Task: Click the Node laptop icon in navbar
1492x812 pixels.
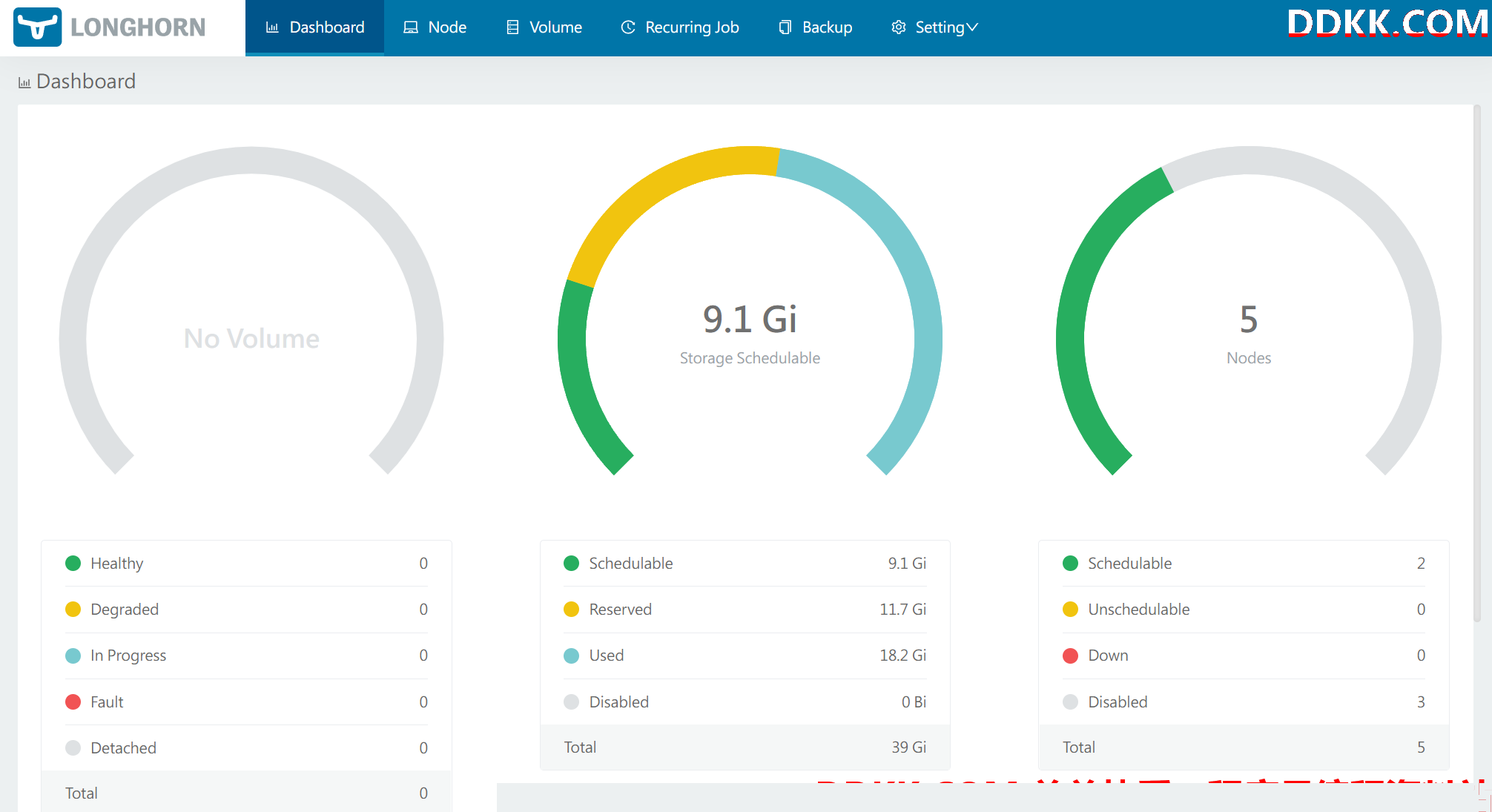Action: 410,27
